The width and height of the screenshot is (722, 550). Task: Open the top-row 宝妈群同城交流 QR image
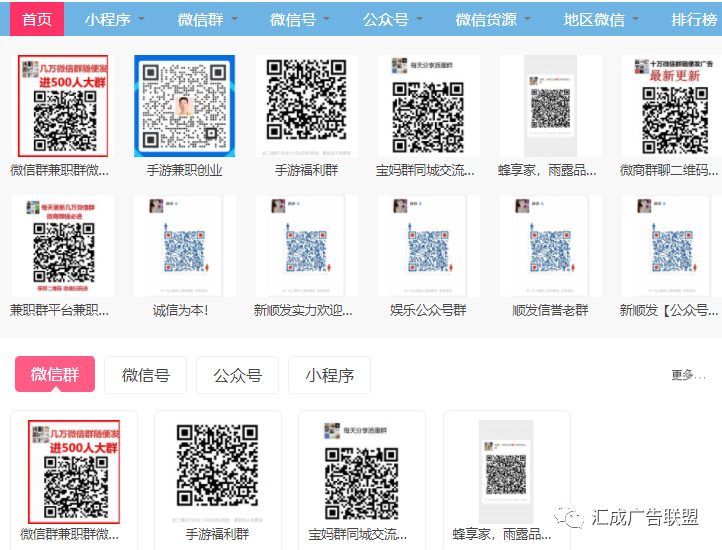click(x=429, y=106)
